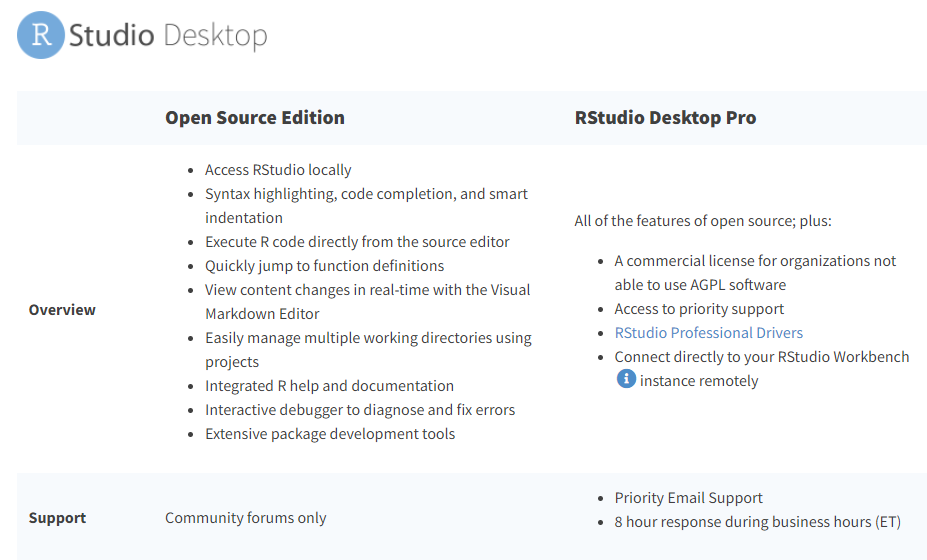Click 'Quickly jump to function definitions'
Screen dimensions: 927x560
[x=324, y=266]
